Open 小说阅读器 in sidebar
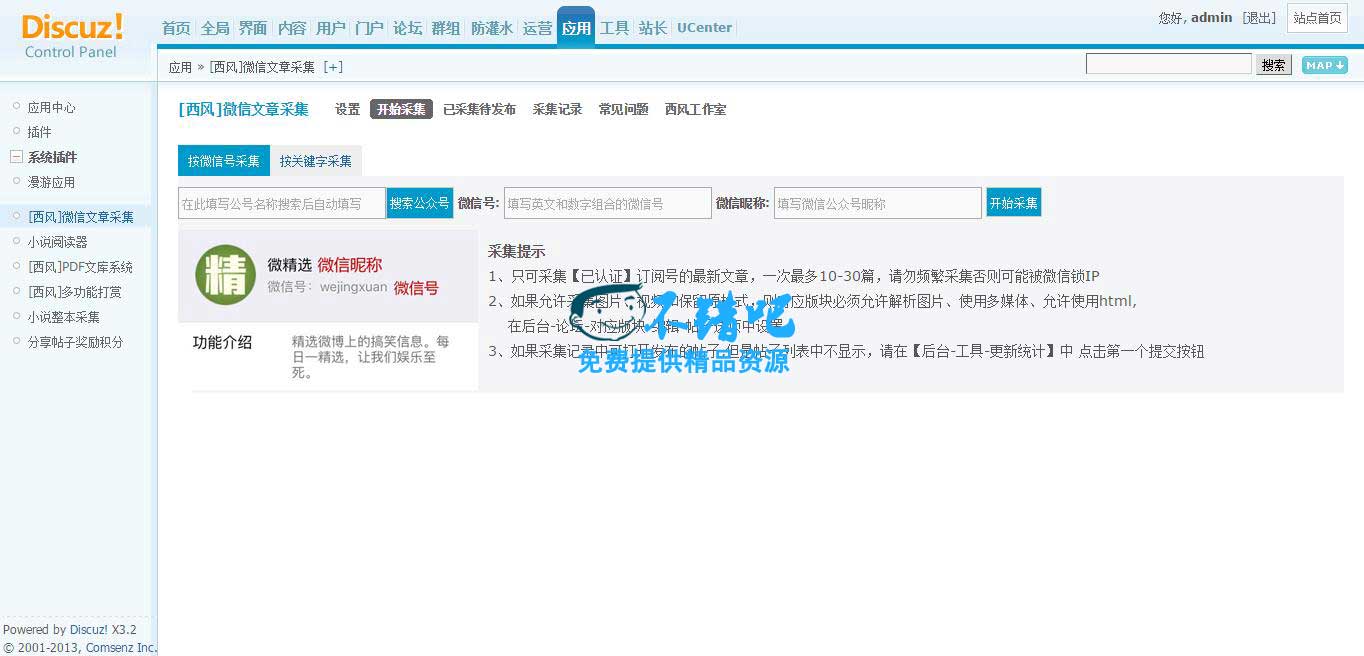 coord(57,242)
